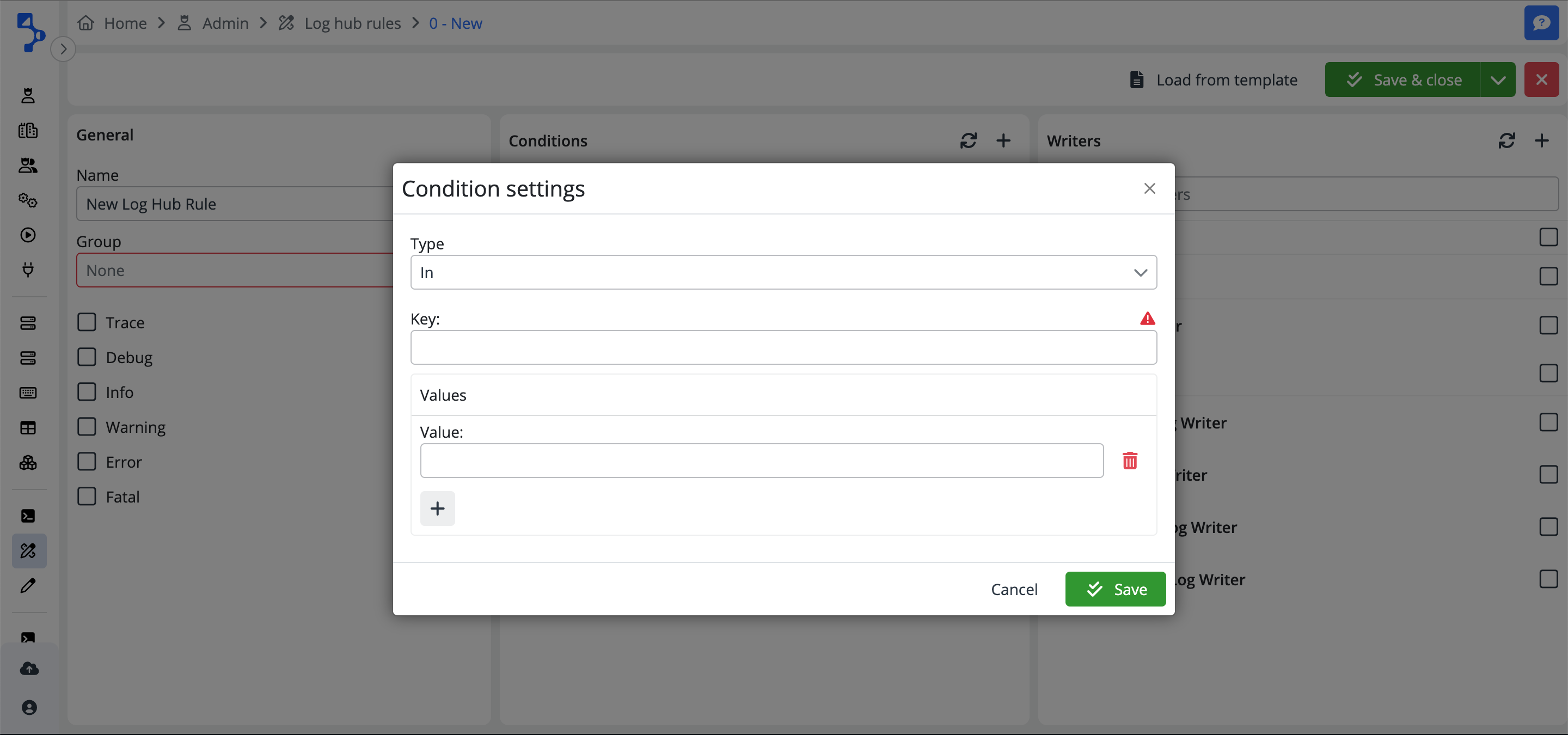
Task: Add a new condition with plus icon
Action: [1003, 140]
